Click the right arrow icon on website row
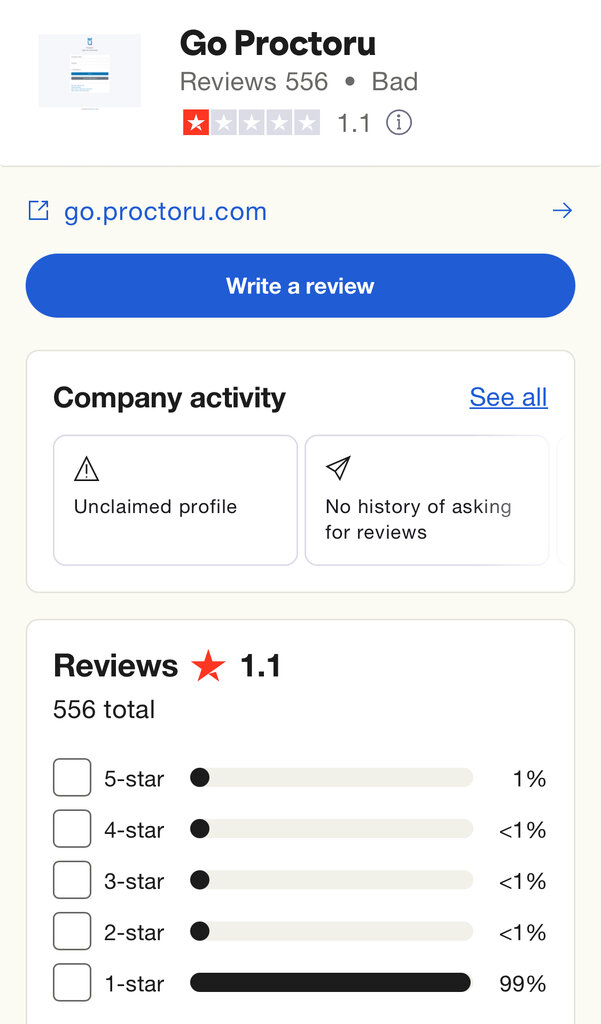Viewport: 601px width, 1024px height. [562, 210]
